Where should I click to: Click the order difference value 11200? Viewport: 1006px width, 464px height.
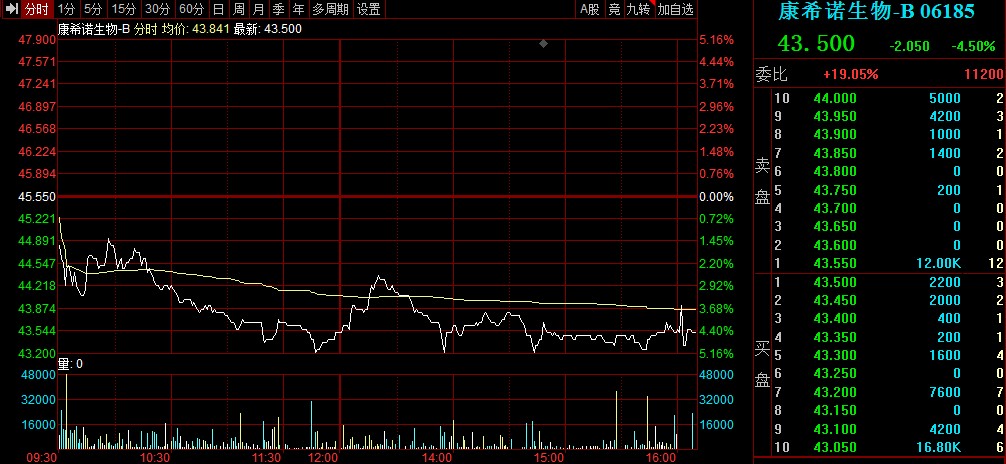pyautogui.click(x=984, y=74)
